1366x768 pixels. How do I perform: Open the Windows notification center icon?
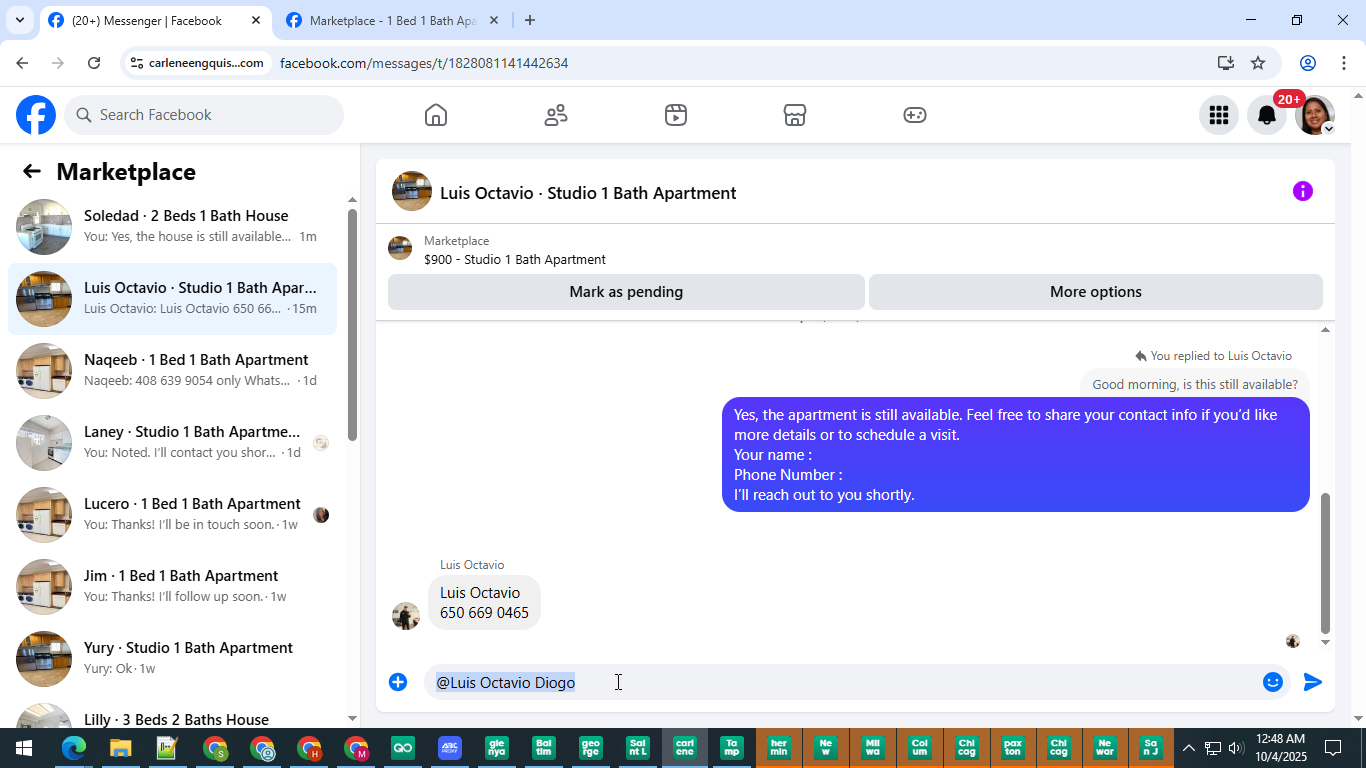pos(1333,748)
